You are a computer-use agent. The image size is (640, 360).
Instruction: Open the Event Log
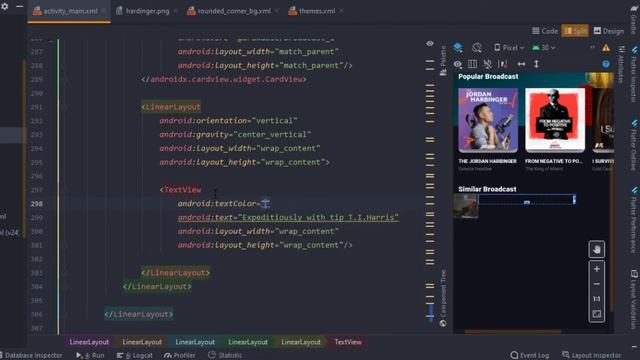click(x=530, y=356)
